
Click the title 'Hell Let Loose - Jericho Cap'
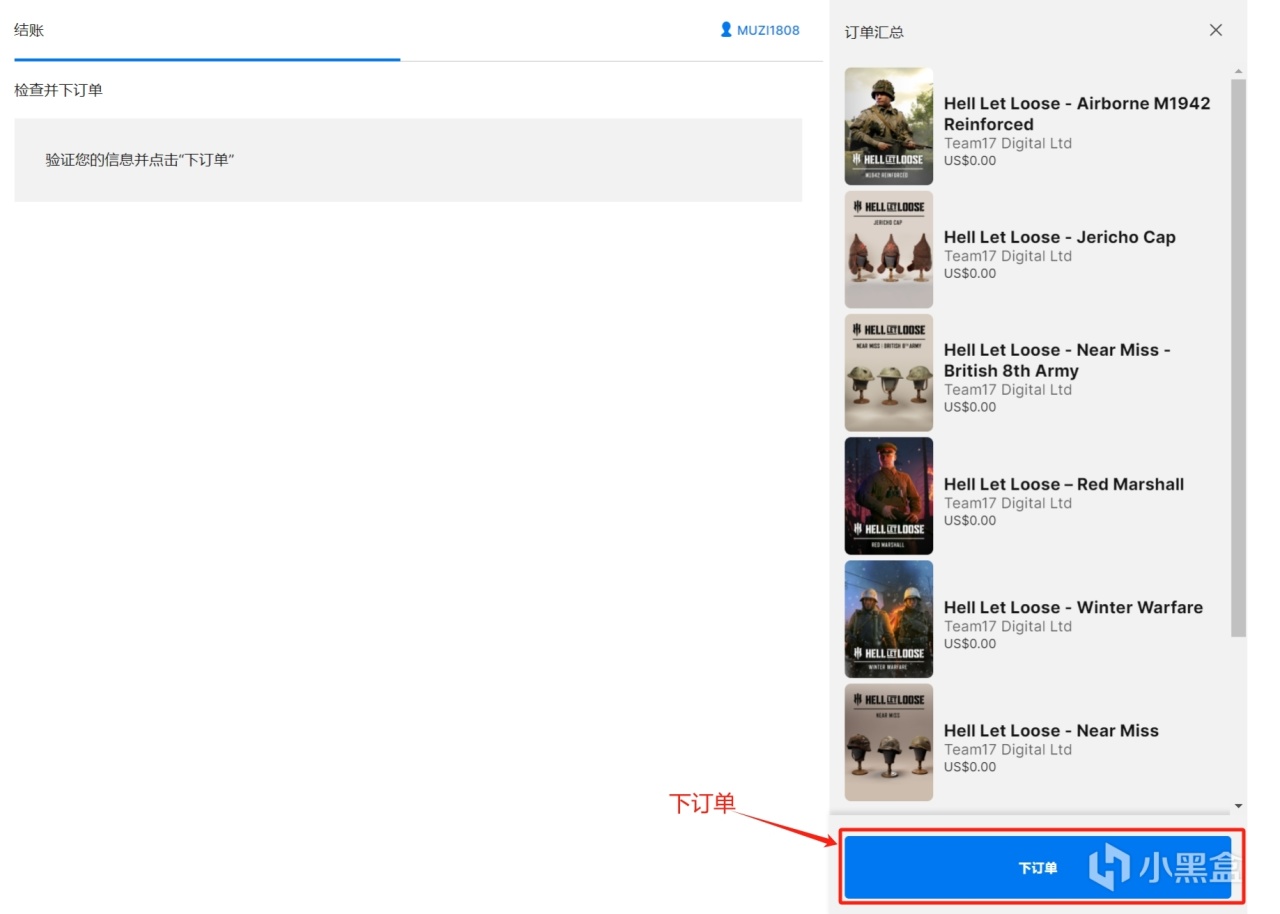tap(1060, 237)
